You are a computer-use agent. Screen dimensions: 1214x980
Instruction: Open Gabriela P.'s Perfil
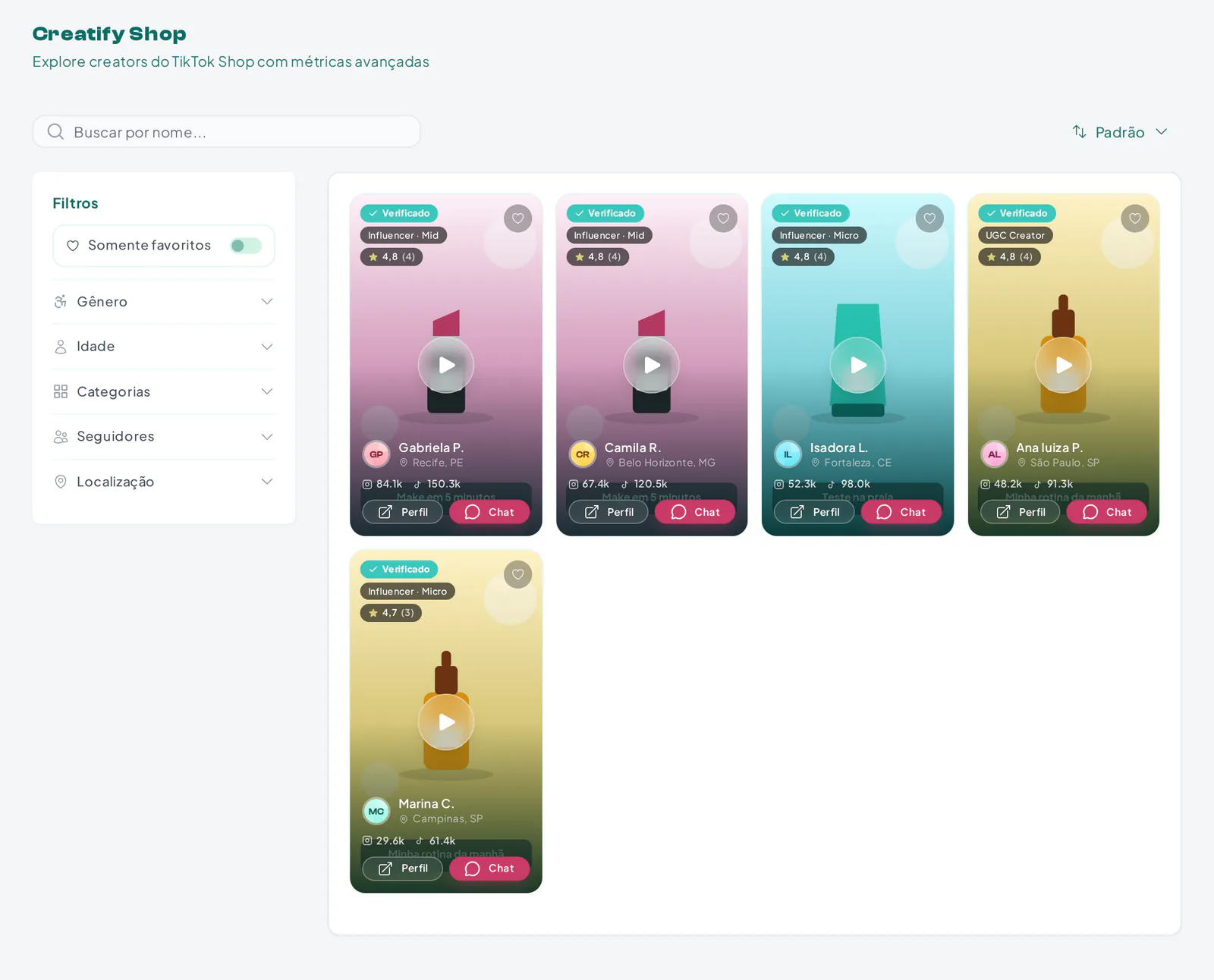point(402,512)
